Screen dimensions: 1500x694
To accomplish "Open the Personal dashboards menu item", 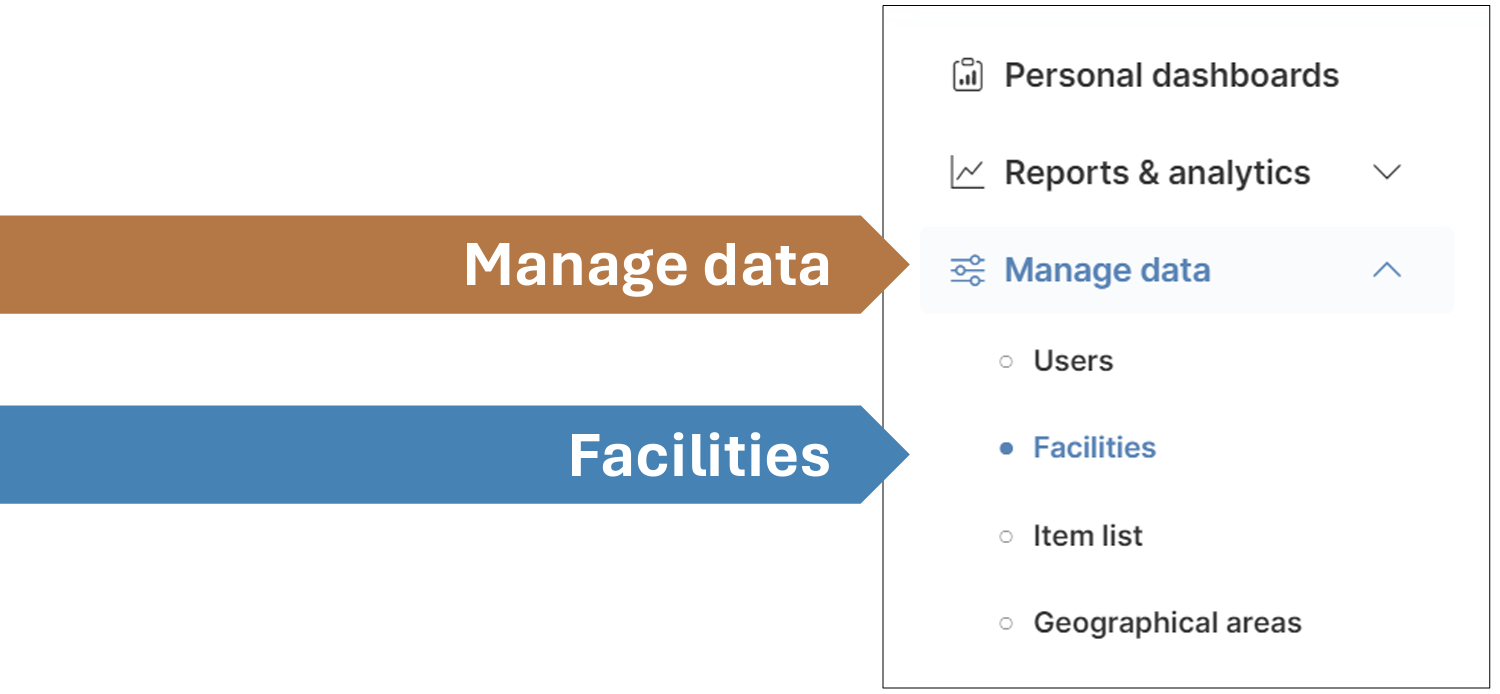I will pos(1171,75).
